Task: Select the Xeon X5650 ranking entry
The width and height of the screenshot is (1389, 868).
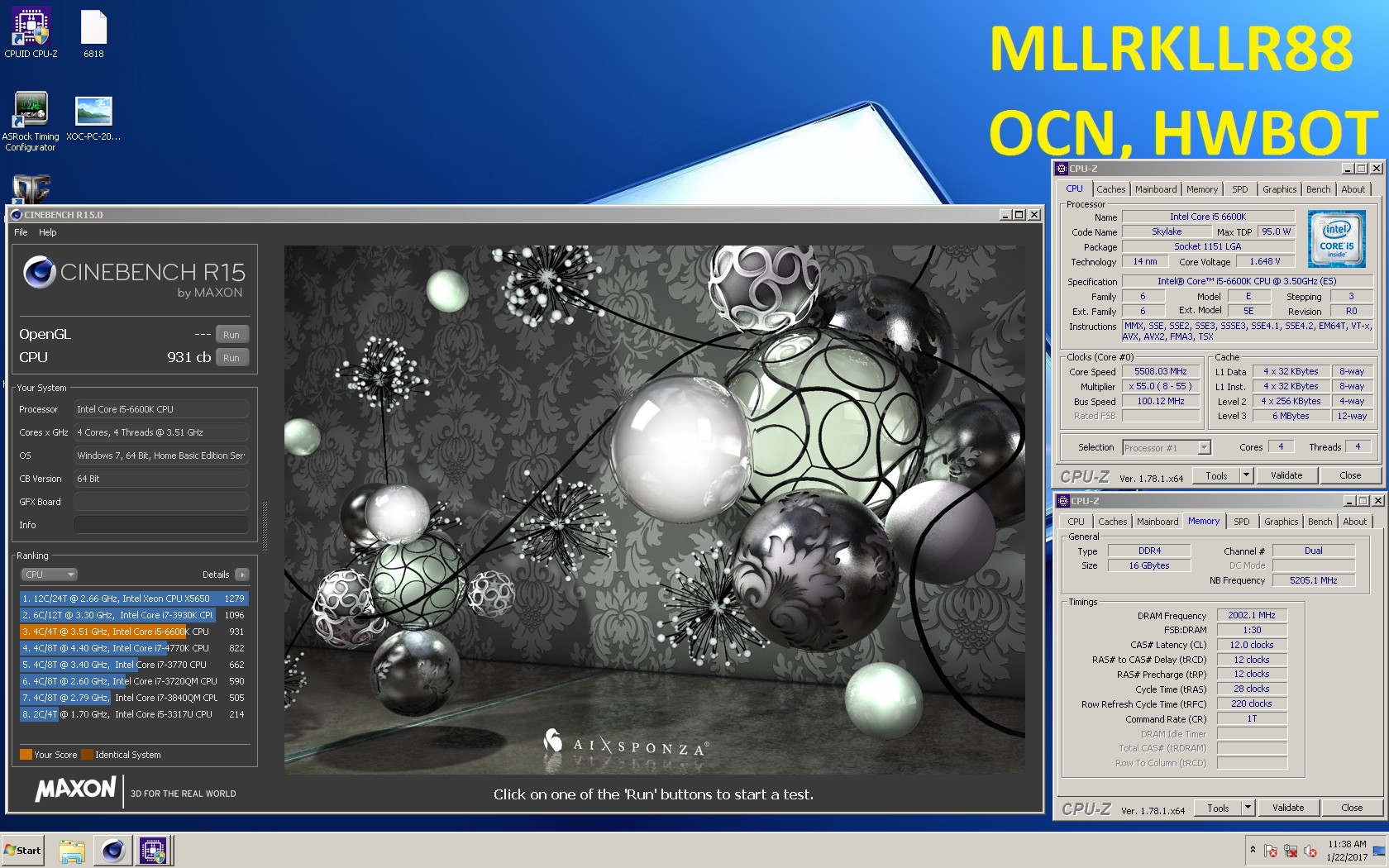Action: (x=134, y=599)
